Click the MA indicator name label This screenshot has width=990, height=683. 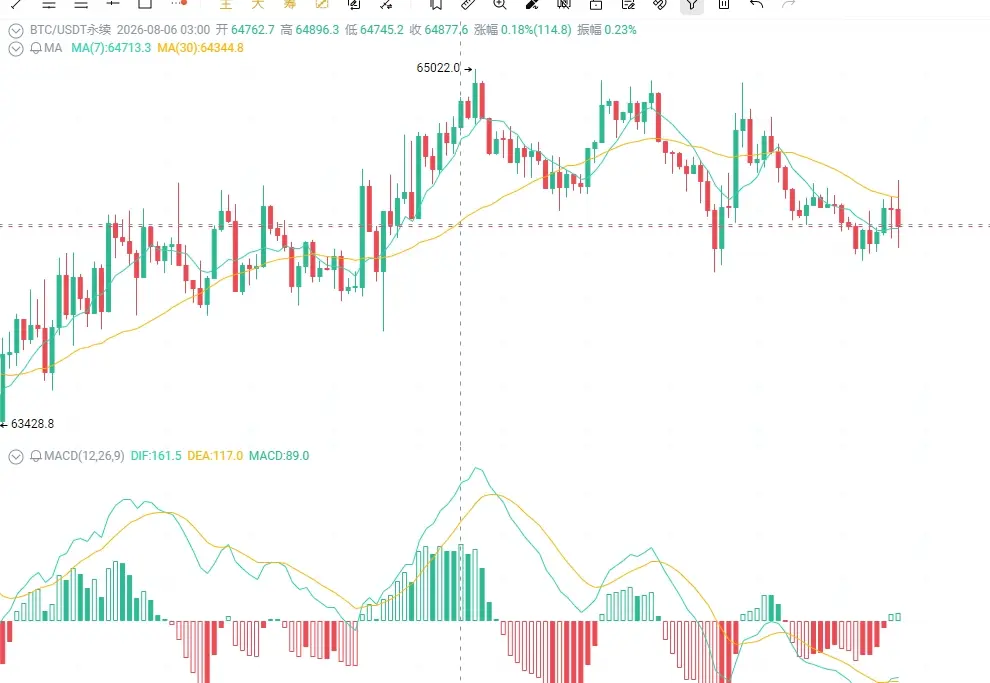coord(53,48)
